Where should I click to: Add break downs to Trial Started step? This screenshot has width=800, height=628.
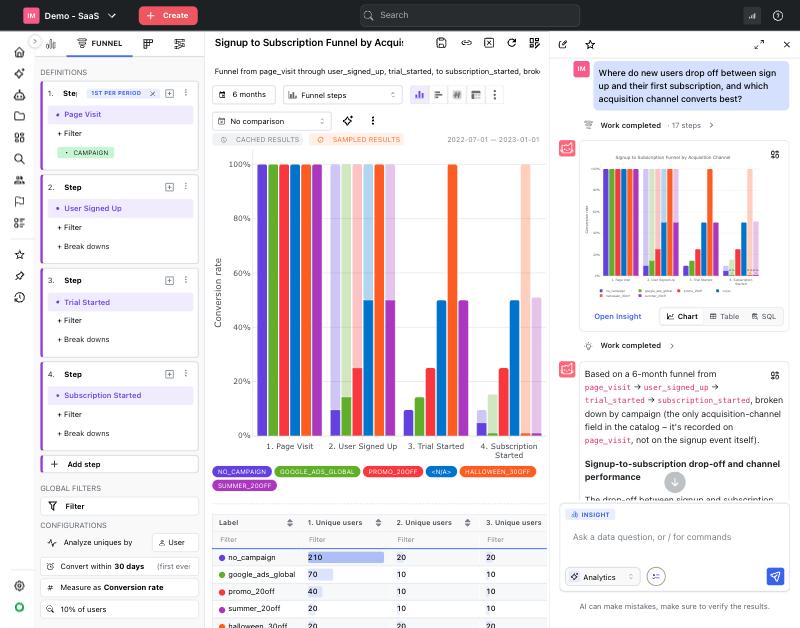[x=83, y=339]
